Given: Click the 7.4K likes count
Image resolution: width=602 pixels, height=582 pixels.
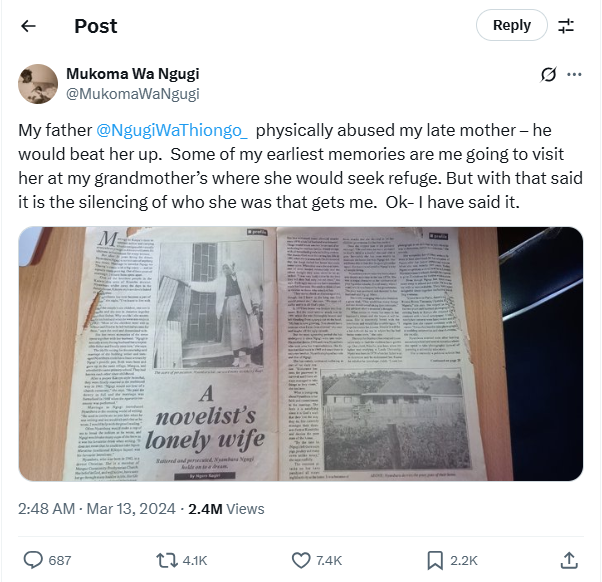Looking at the screenshot, I should [x=329, y=560].
